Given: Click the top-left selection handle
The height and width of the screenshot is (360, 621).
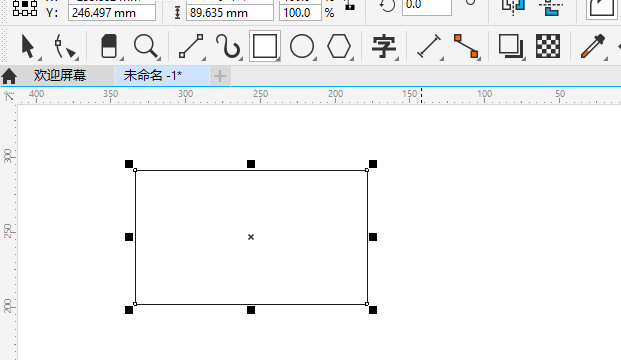Looking at the screenshot, I should tap(129, 164).
